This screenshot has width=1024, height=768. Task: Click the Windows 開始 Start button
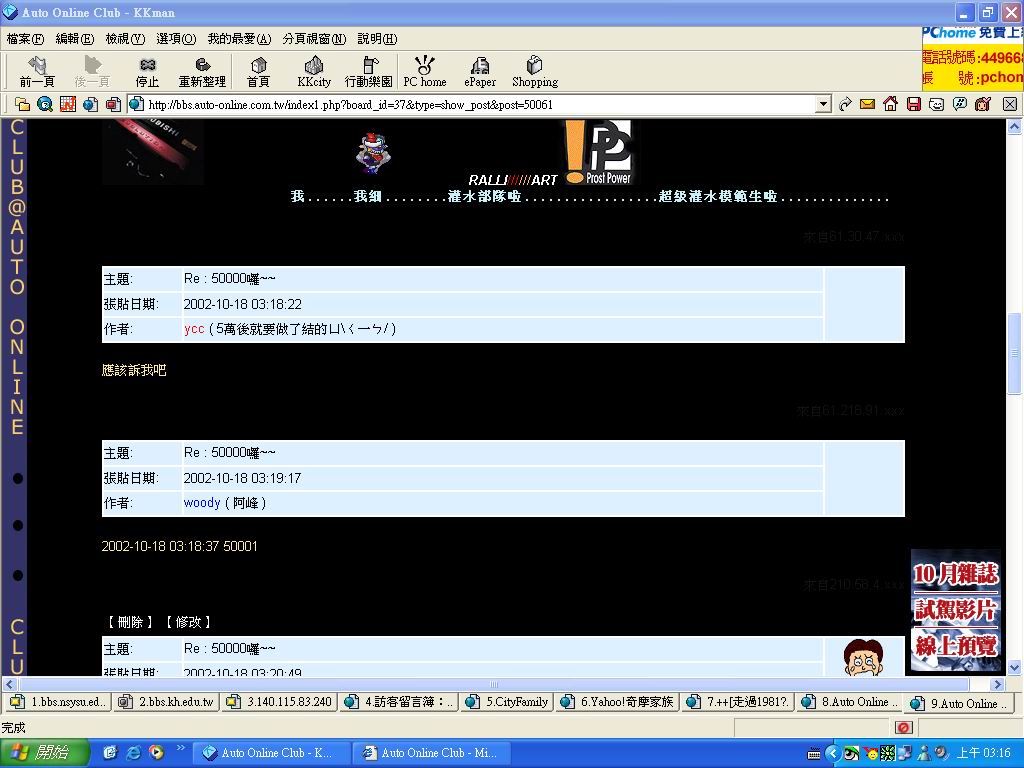38,753
